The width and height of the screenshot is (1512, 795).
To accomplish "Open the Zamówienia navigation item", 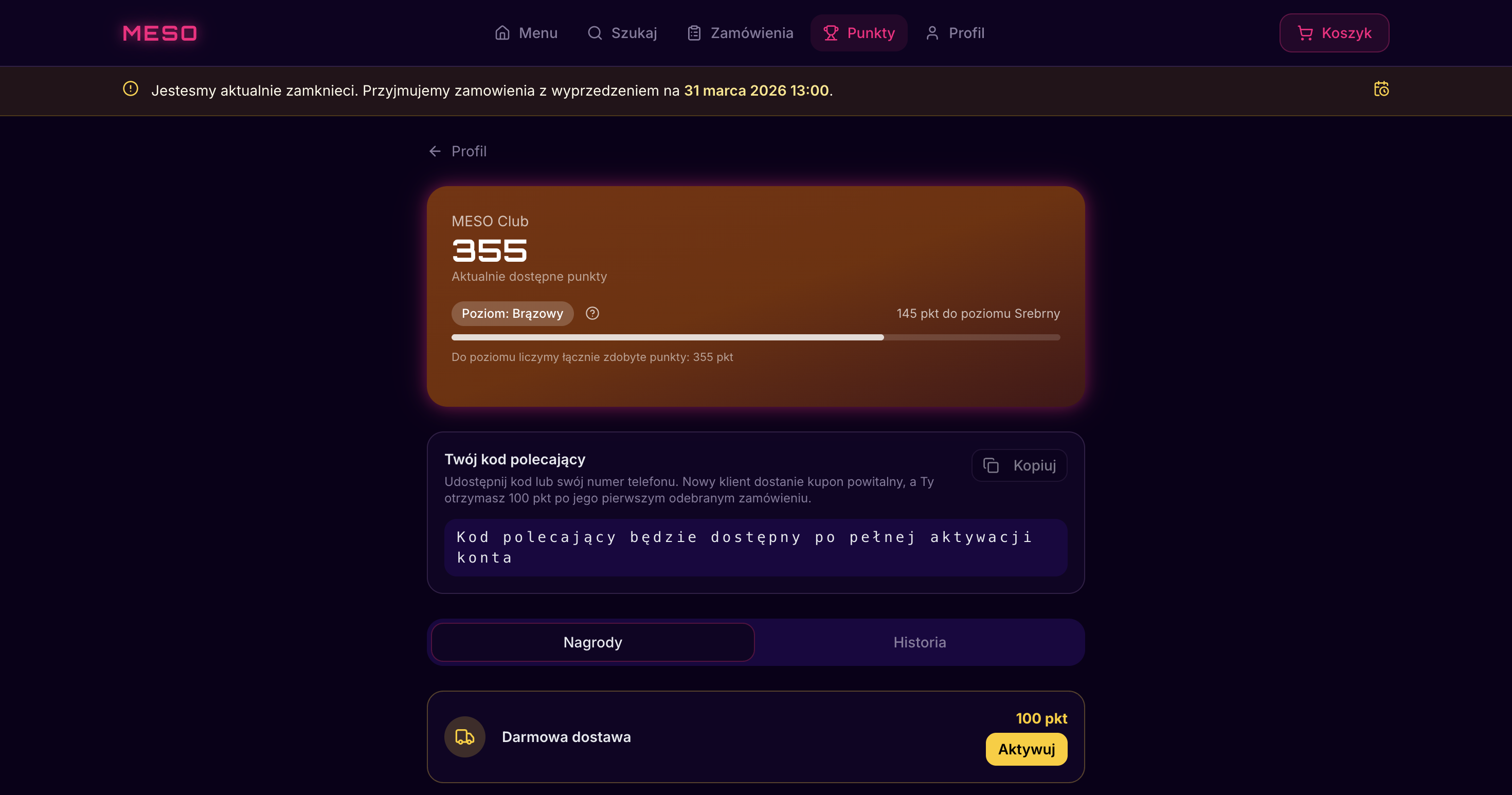I will click(x=751, y=33).
